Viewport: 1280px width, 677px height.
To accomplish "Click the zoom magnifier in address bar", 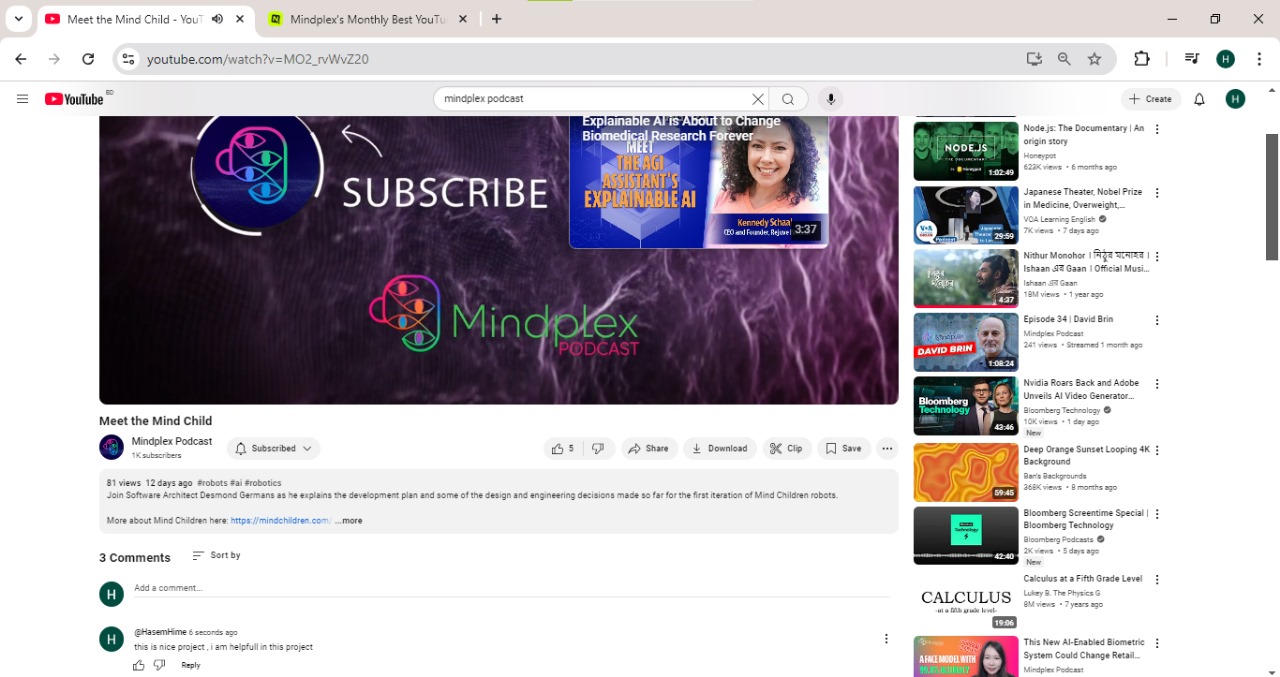I will (1064, 59).
